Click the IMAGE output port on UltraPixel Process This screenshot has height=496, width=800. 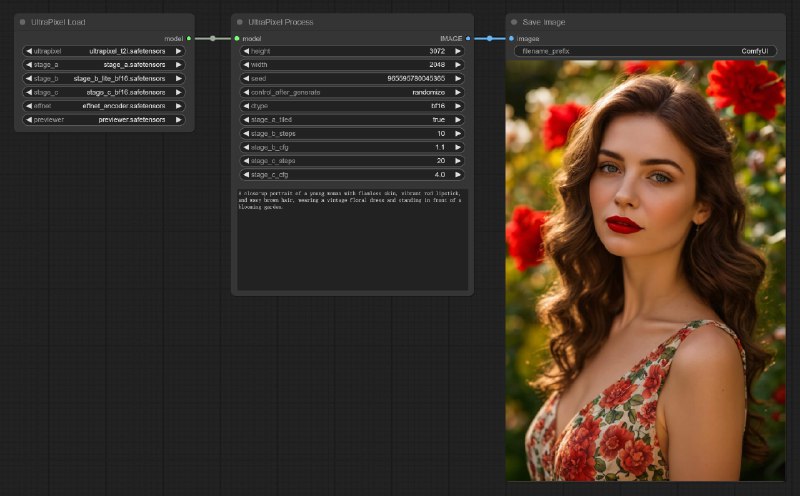(468, 38)
